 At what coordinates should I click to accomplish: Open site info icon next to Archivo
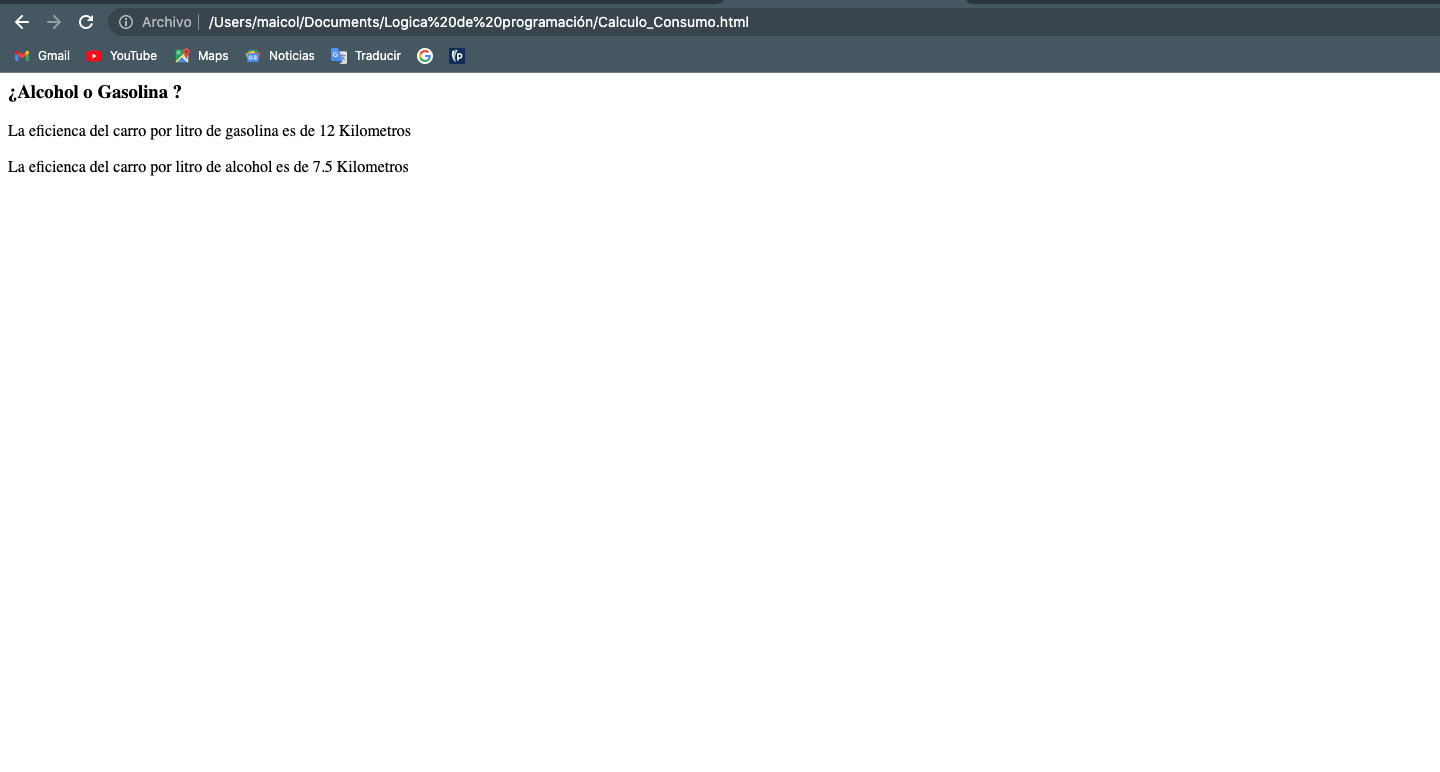[126, 22]
